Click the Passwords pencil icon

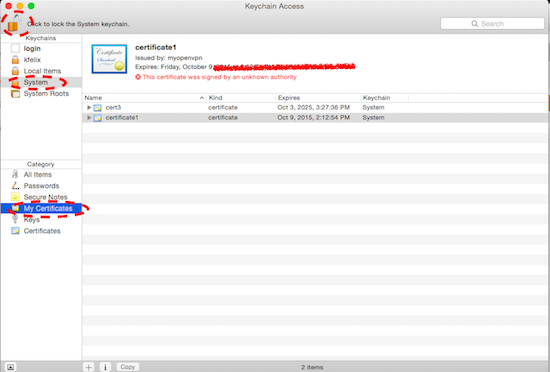coord(15,185)
